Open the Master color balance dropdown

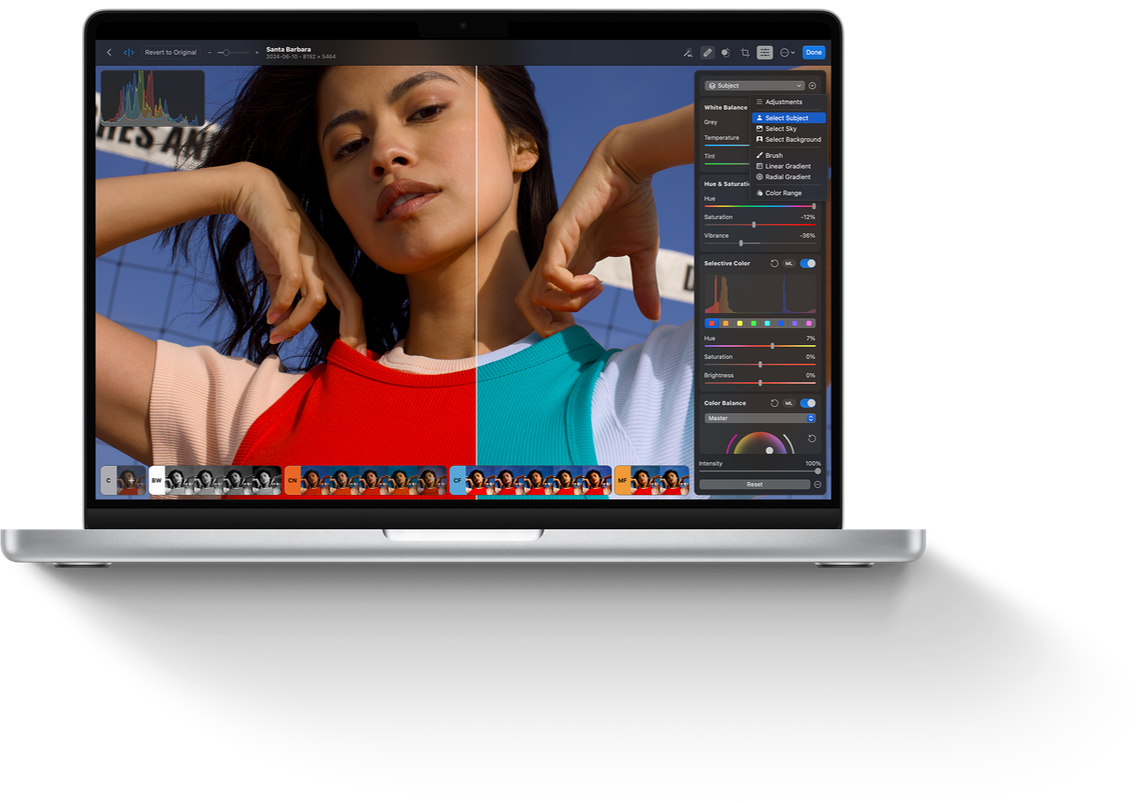pos(760,418)
